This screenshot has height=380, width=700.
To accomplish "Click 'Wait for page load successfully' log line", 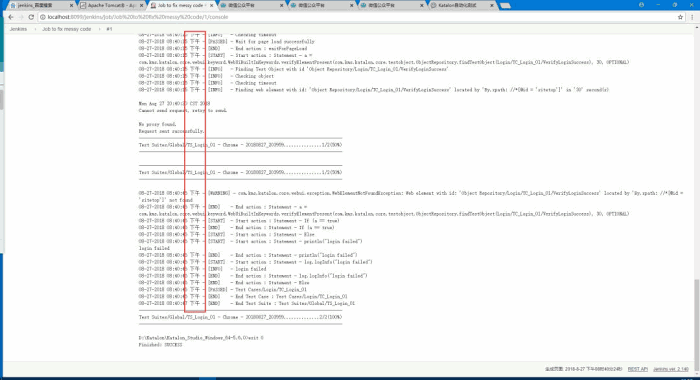I will pyautogui.click(x=226, y=42).
